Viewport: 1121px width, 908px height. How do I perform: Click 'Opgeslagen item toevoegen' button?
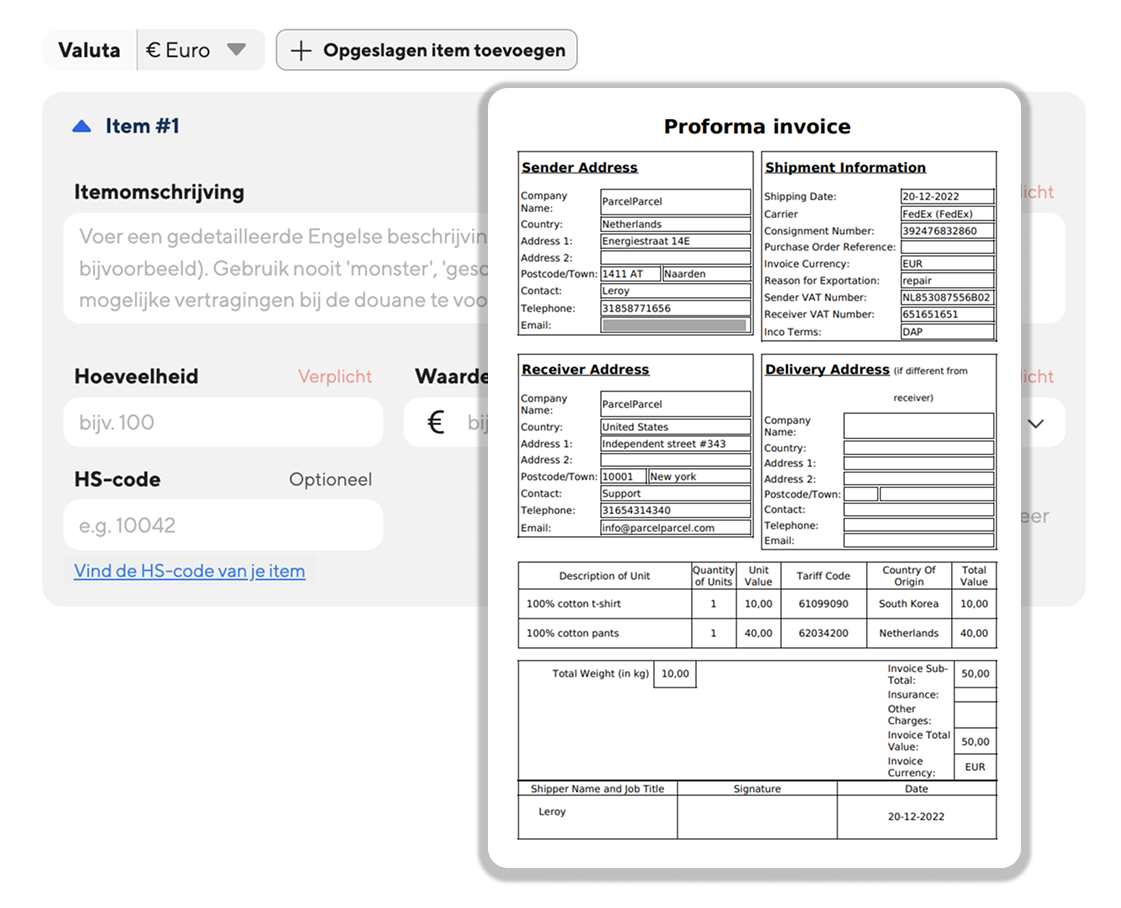427,50
